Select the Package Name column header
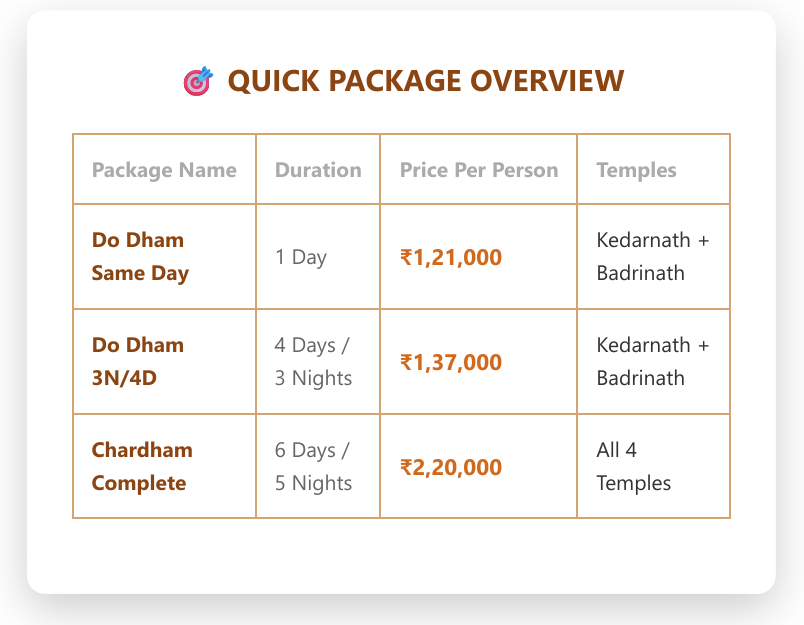 (x=164, y=170)
